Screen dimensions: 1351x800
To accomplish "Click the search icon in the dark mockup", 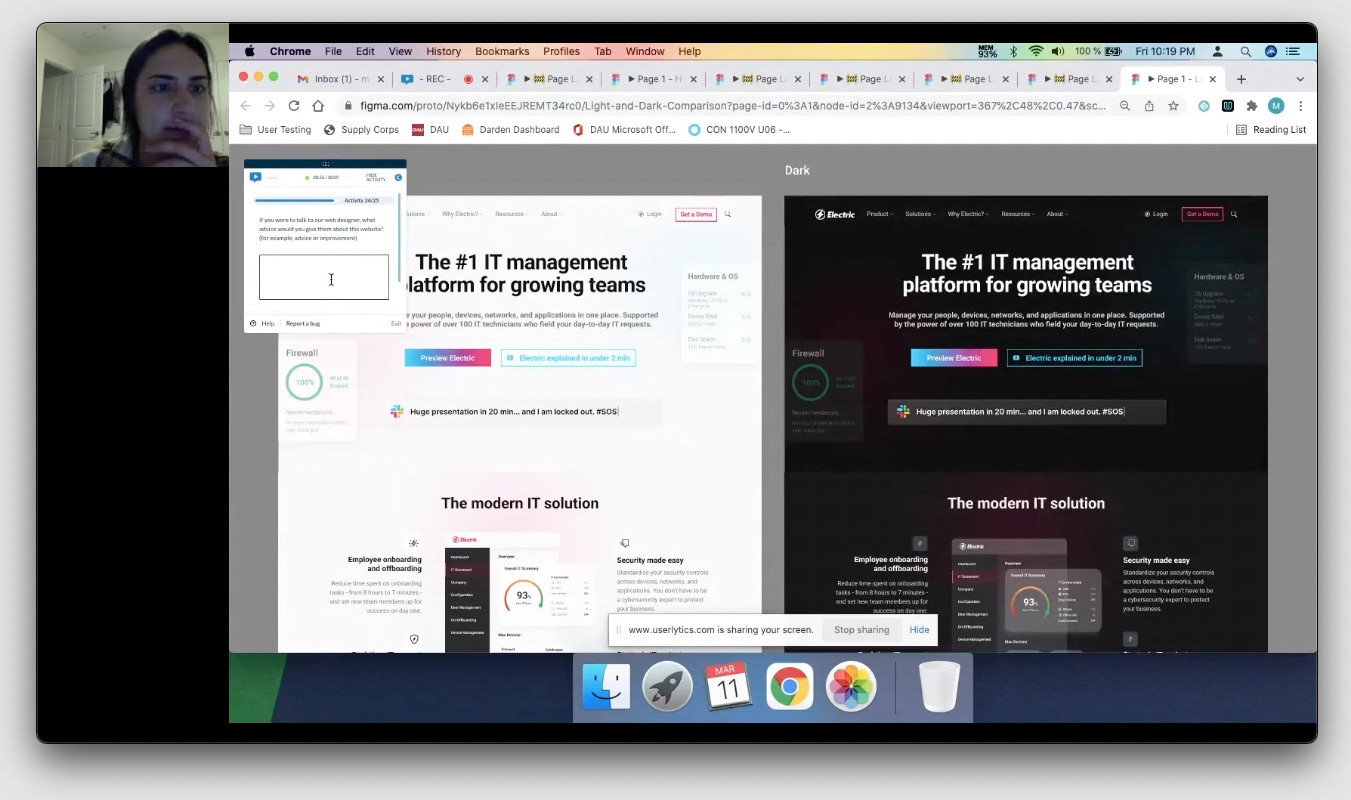I will pos(1234,214).
